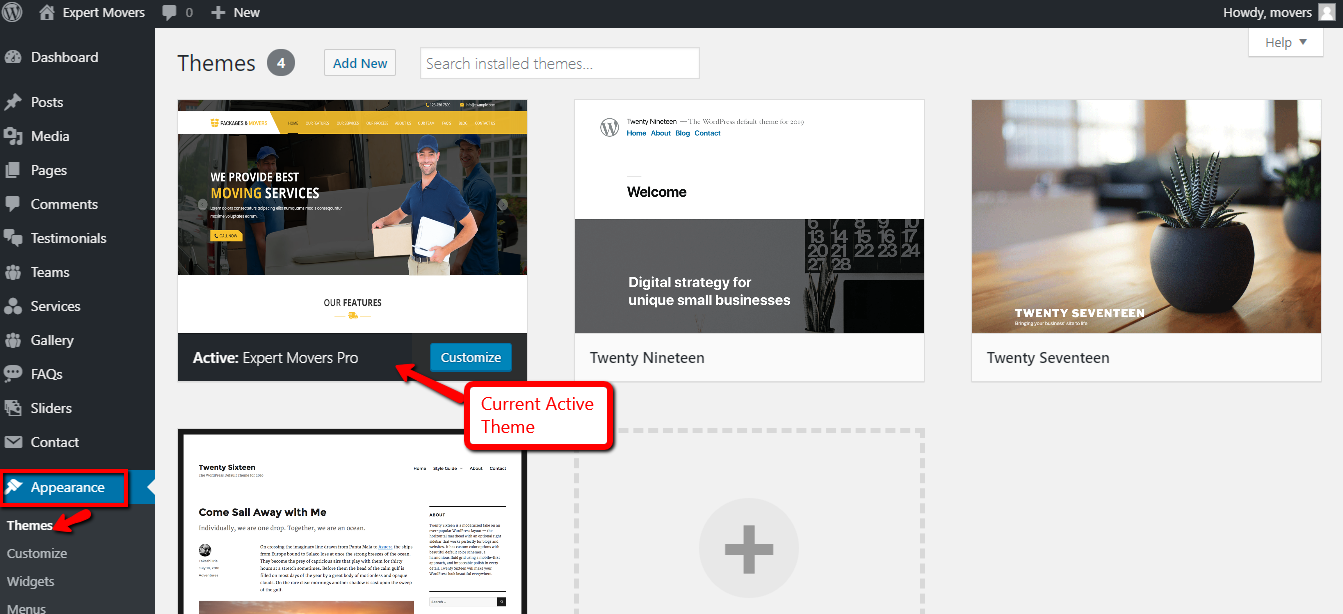1343x614 pixels.
Task: Click the Active: Expert Movers Pro label
Action: coord(276,358)
